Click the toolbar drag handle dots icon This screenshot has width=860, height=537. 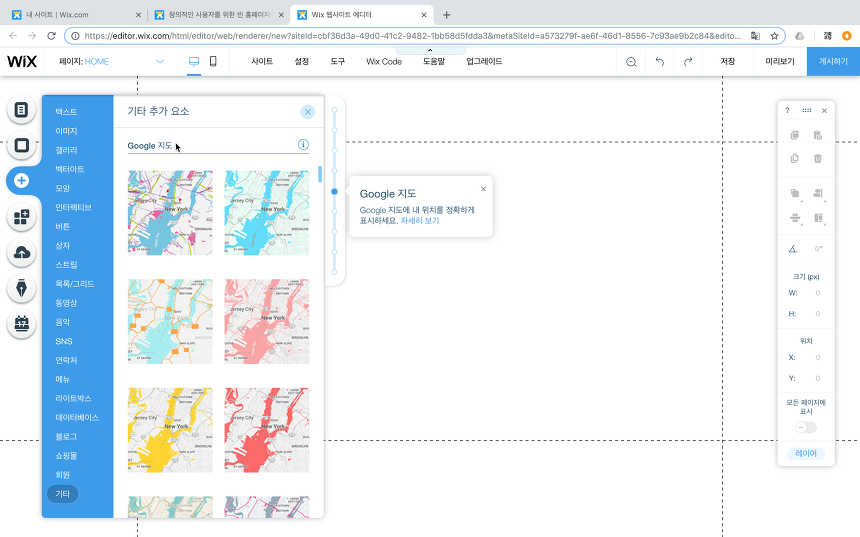coord(806,110)
